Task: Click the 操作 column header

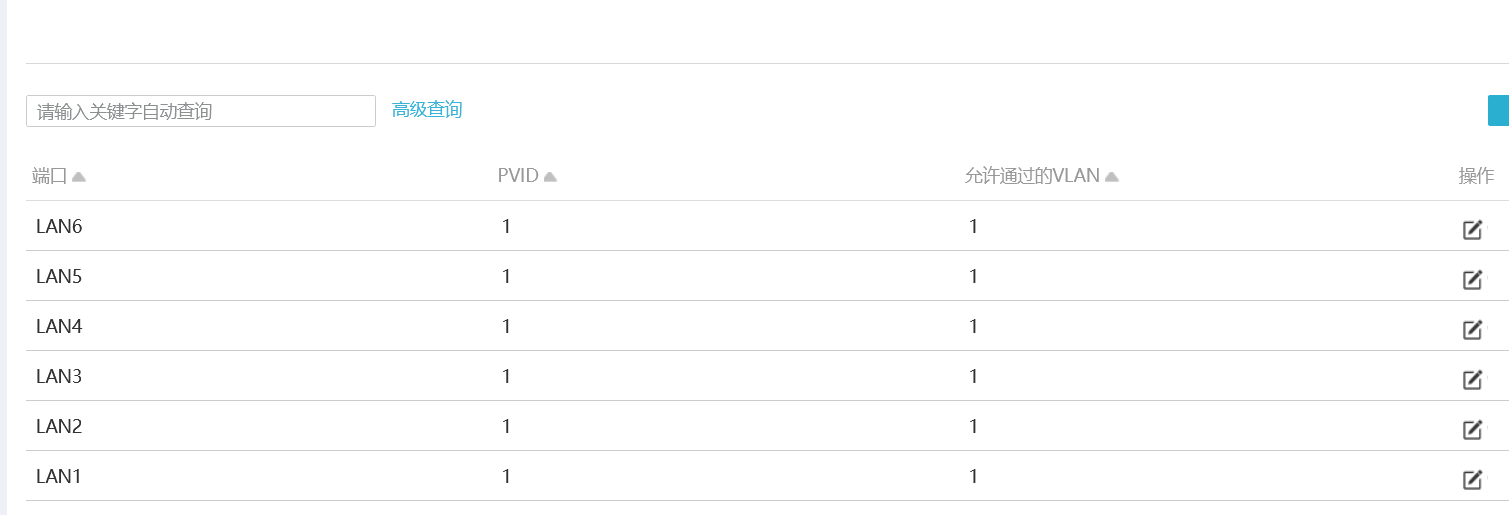Action: pos(1476,177)
